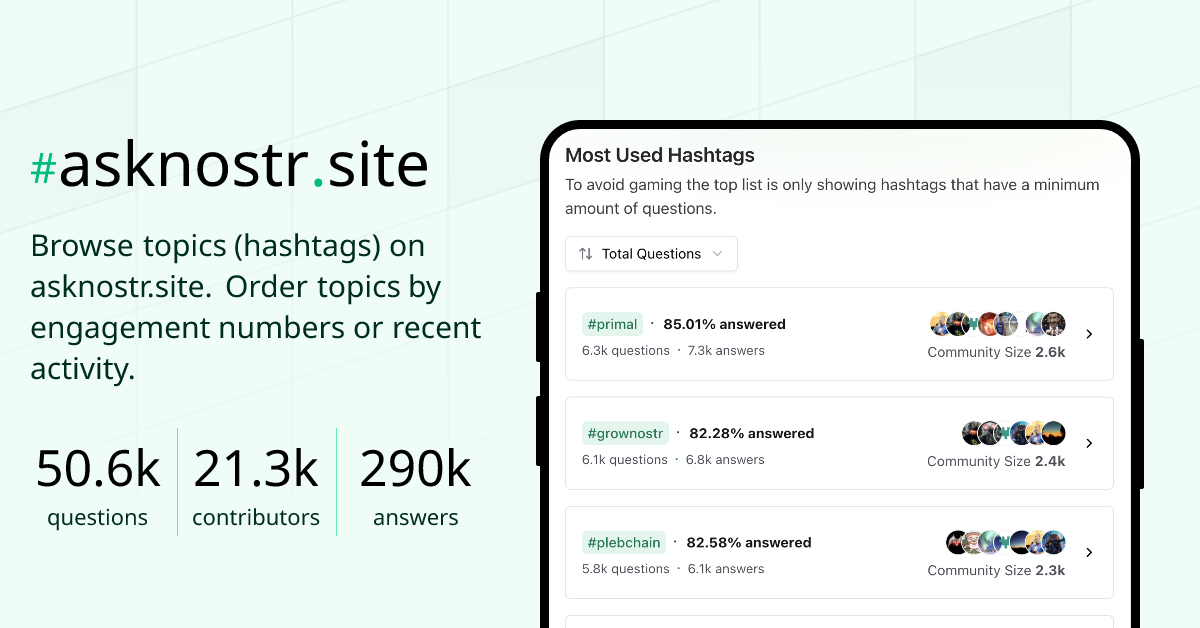The height and width of the screenshot is (628, 1200).
Task: Expand the #primal row chevron arrow
Action: (x=1089, y=334)
